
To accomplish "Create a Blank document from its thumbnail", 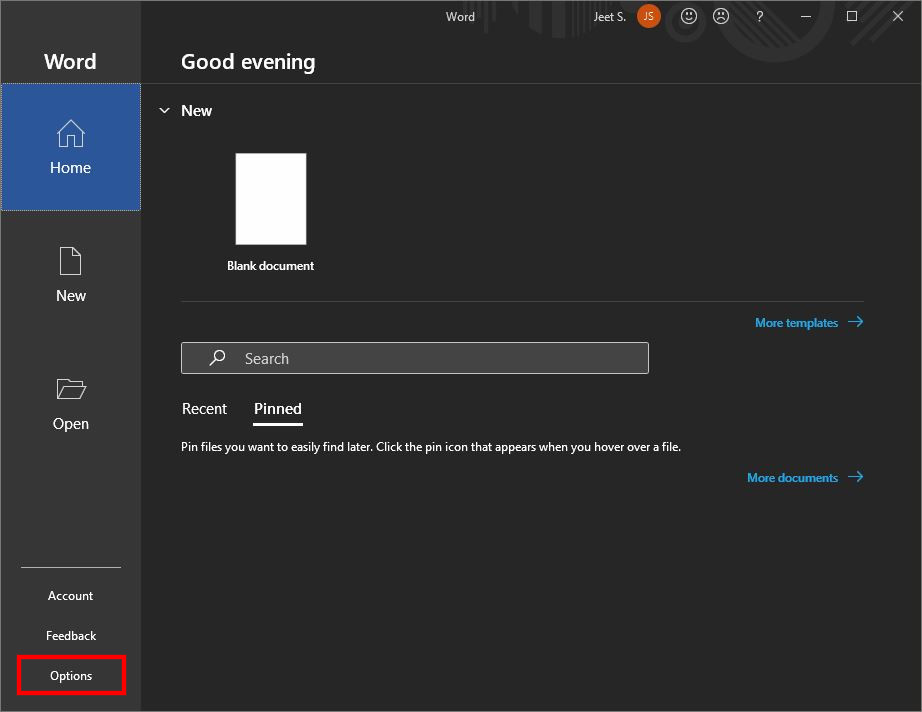I will [x=270, y=198].
